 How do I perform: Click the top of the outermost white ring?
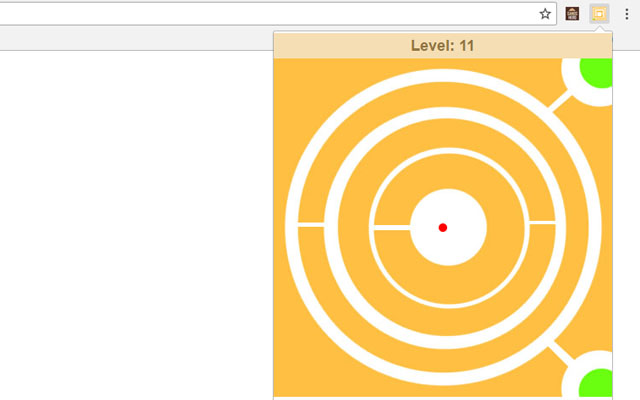443,76
